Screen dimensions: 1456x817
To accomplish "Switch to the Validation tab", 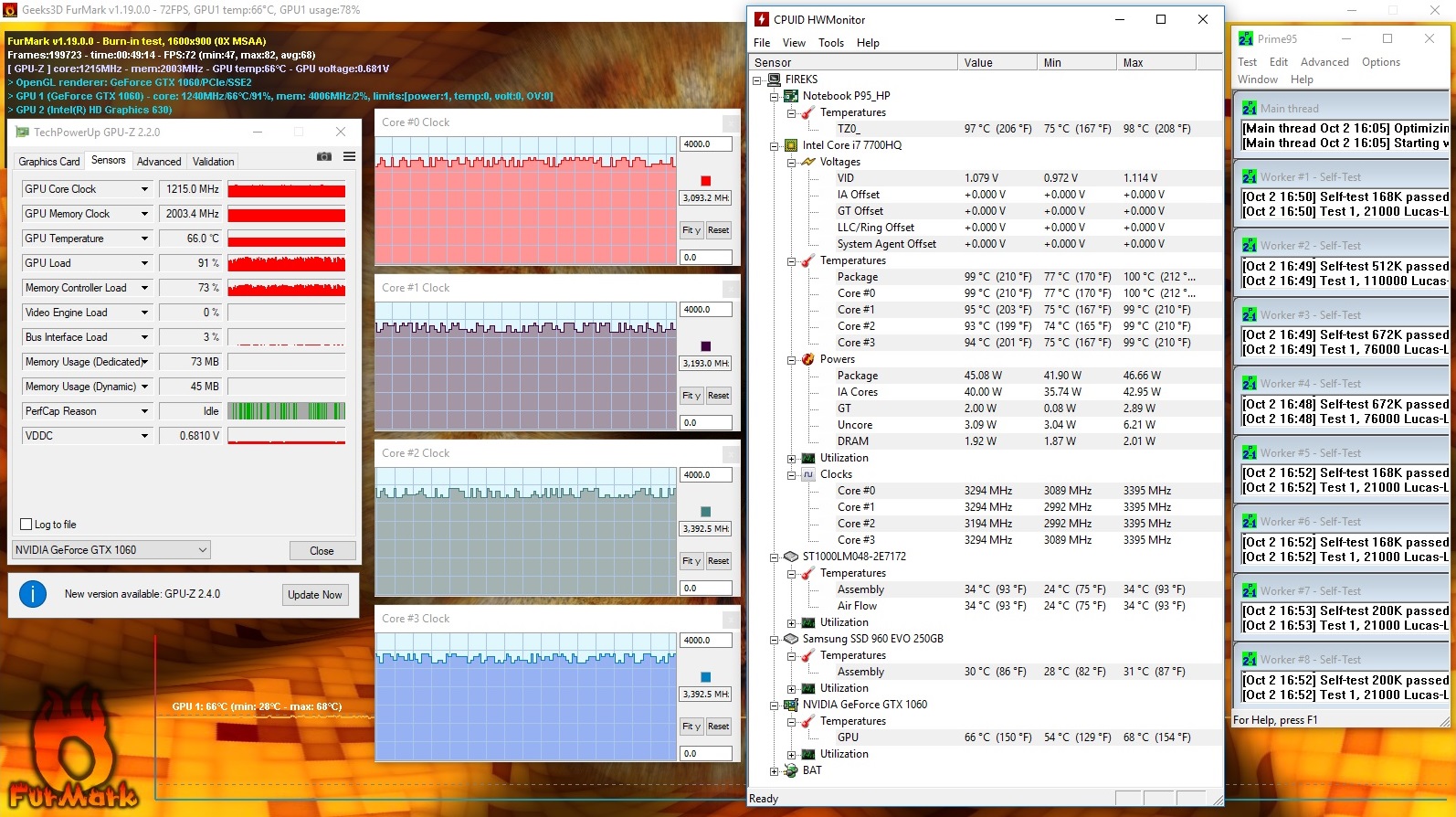I will (214, 162).
